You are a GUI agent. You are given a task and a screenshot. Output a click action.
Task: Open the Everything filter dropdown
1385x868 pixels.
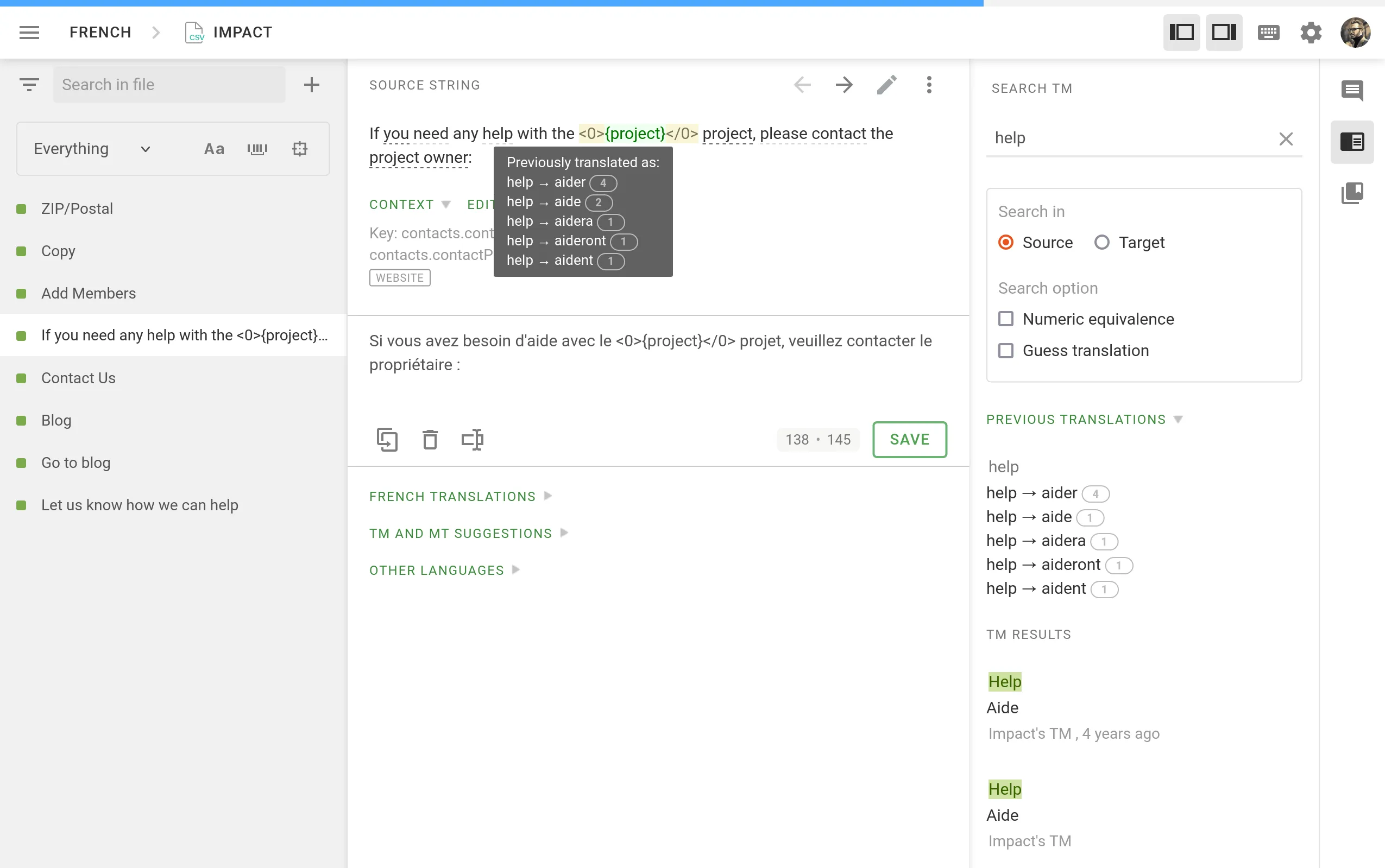click(91, 148)
